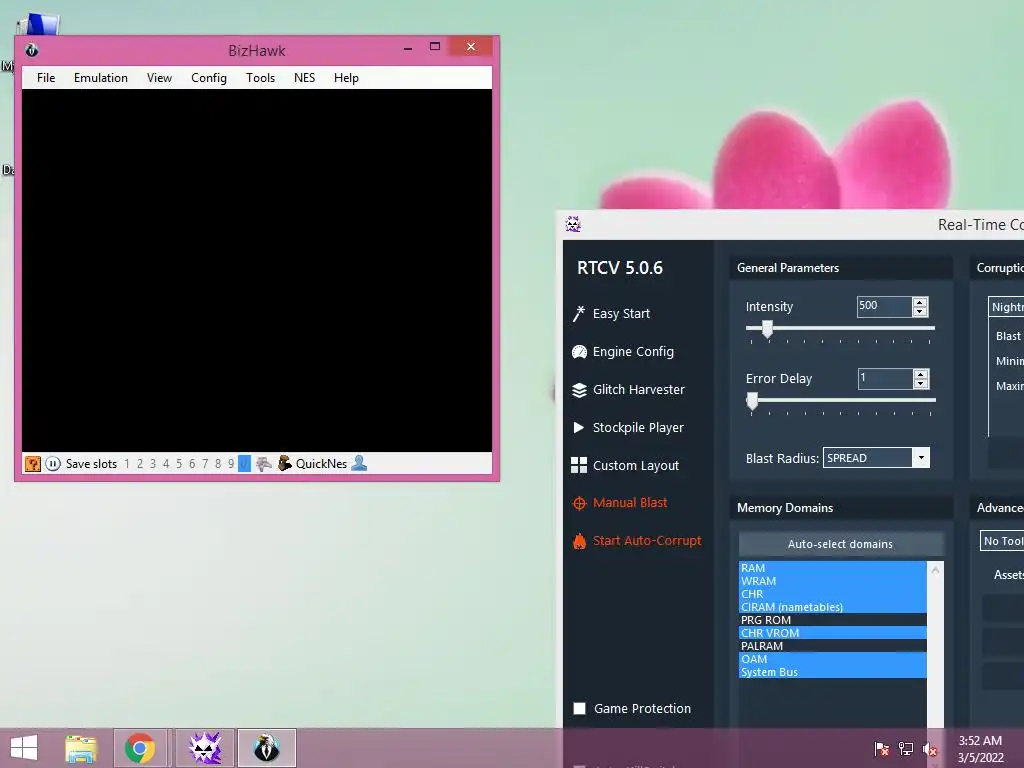Open the NES menu in BizHawk
The height and width of the screenshot is (768, 1024).
(304, 78)
